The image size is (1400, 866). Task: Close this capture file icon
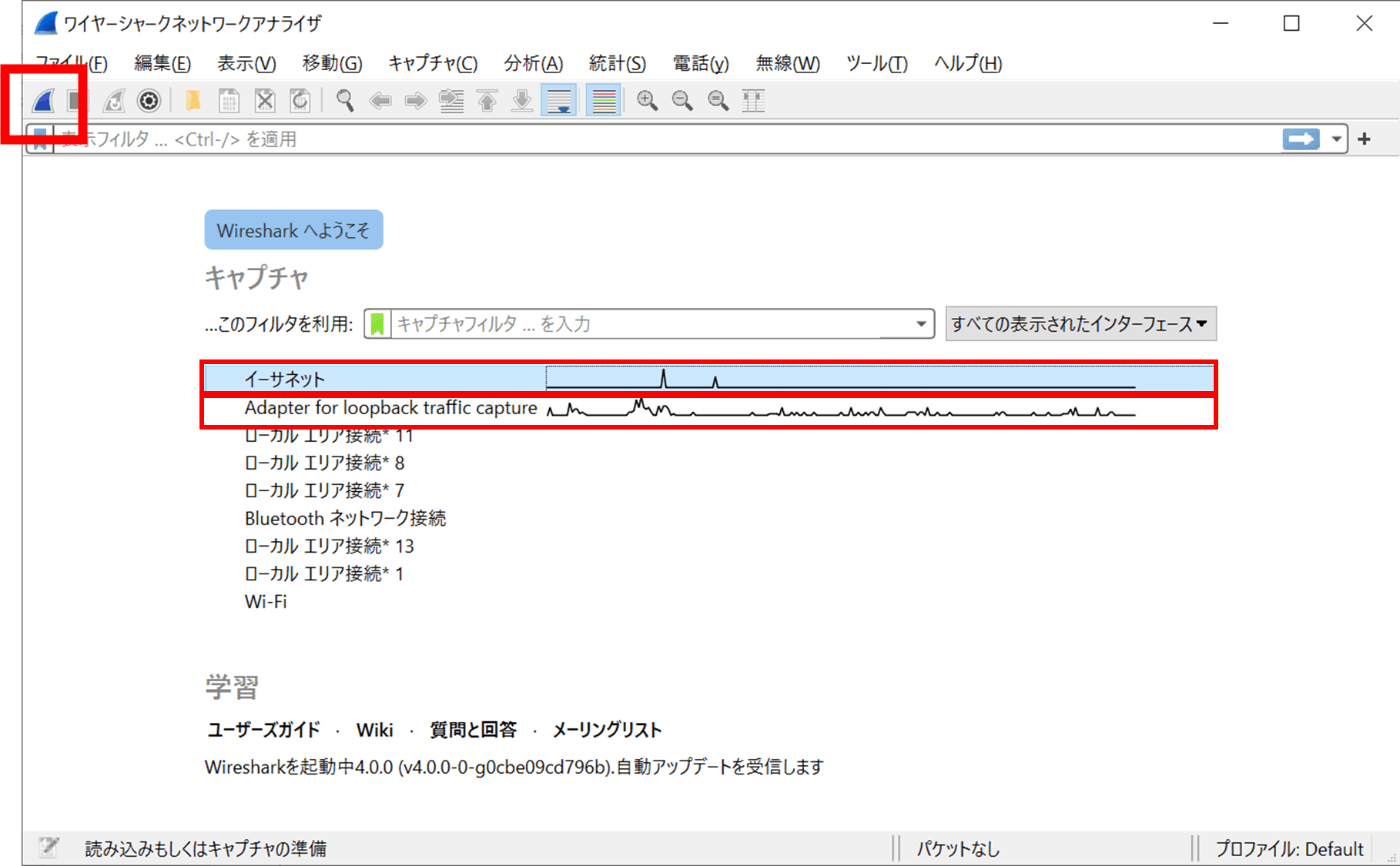(264, 100)
